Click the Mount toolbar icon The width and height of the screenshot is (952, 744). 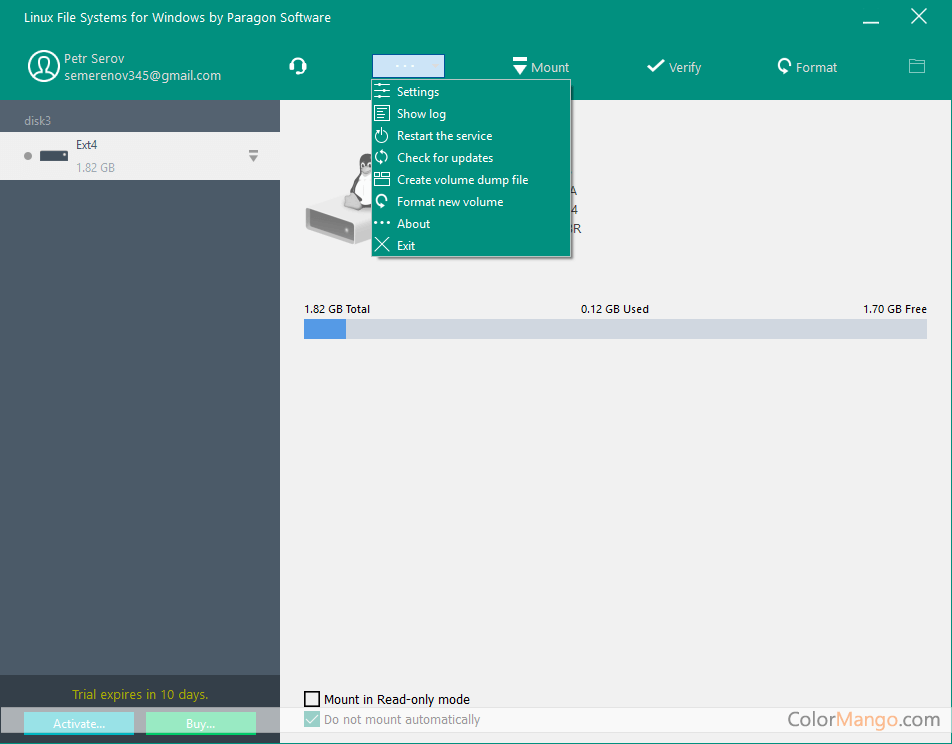point(539,66)
